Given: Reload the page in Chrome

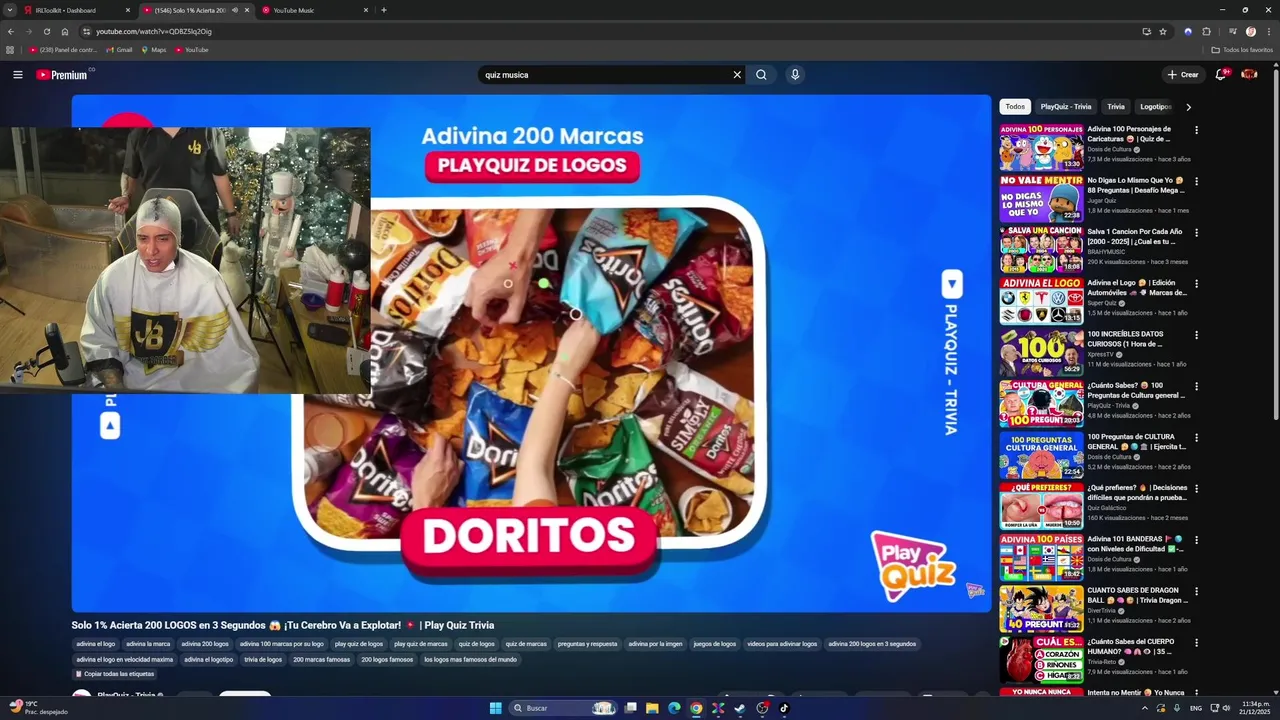Looking at the screenshot, I should [47, 32].
